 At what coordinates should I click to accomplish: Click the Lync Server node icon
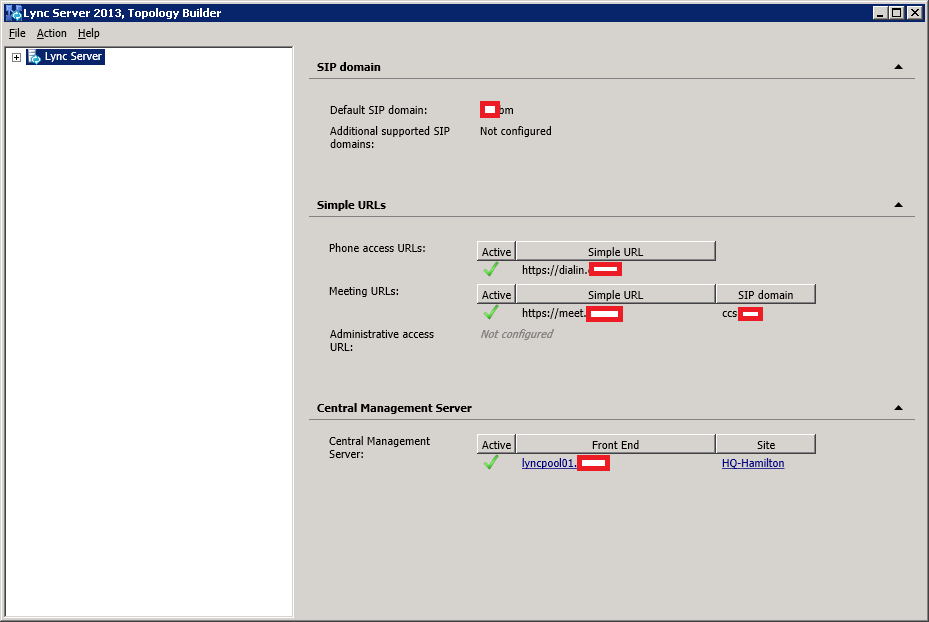(34, 57)
